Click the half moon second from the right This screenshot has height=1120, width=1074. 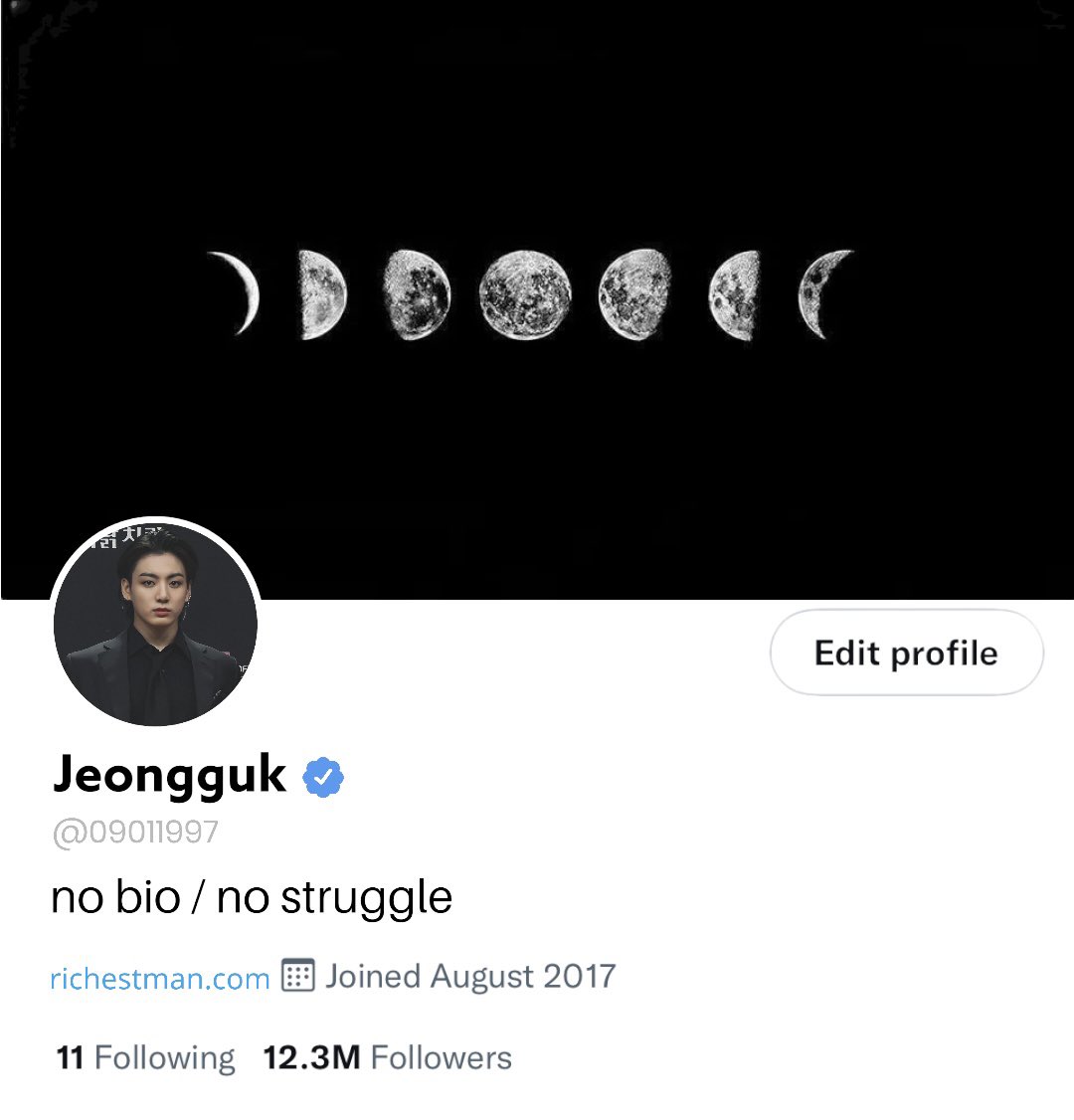tap(734, 294)
